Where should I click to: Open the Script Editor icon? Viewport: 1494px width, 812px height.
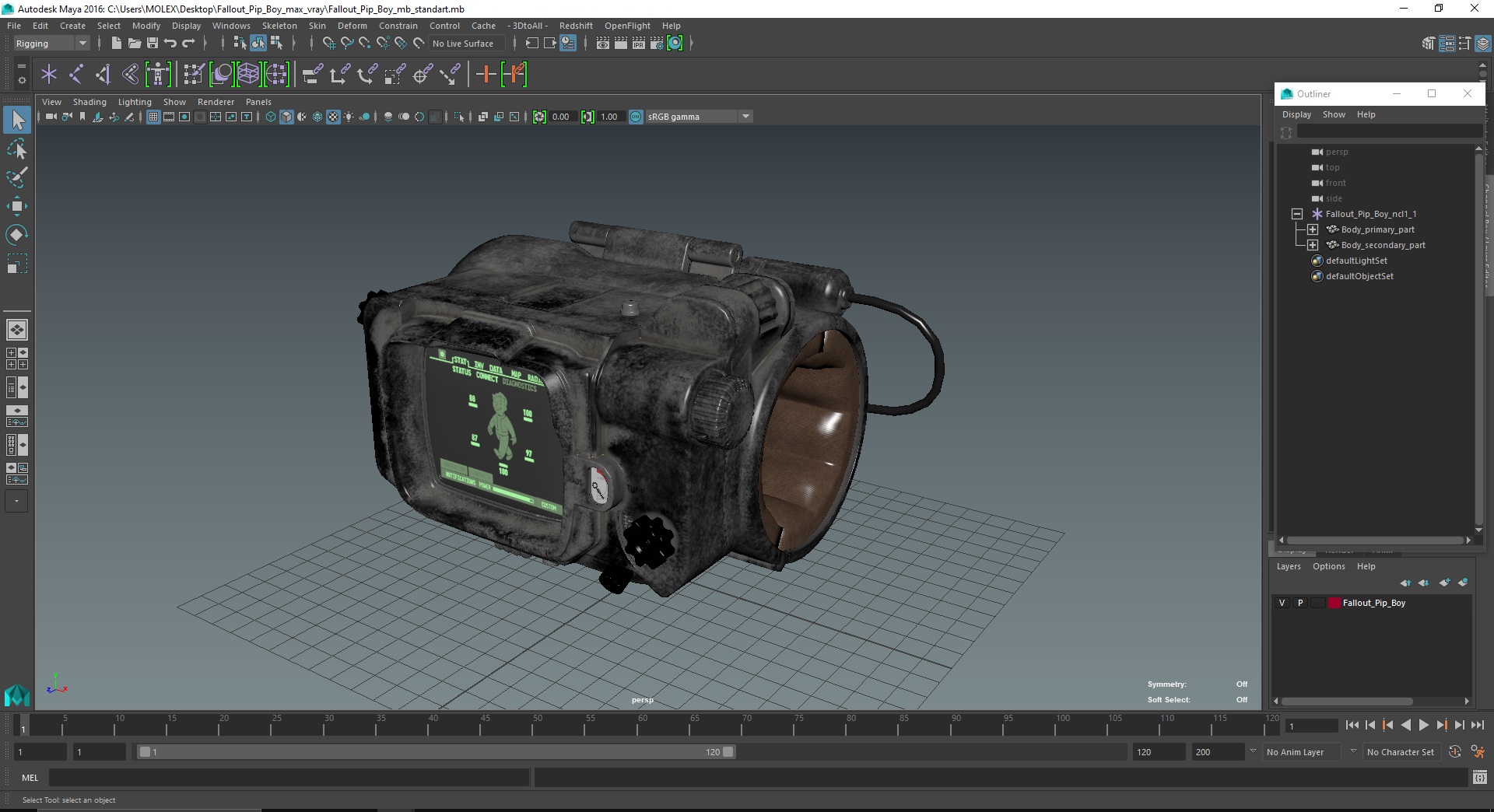click(1480, 777)
